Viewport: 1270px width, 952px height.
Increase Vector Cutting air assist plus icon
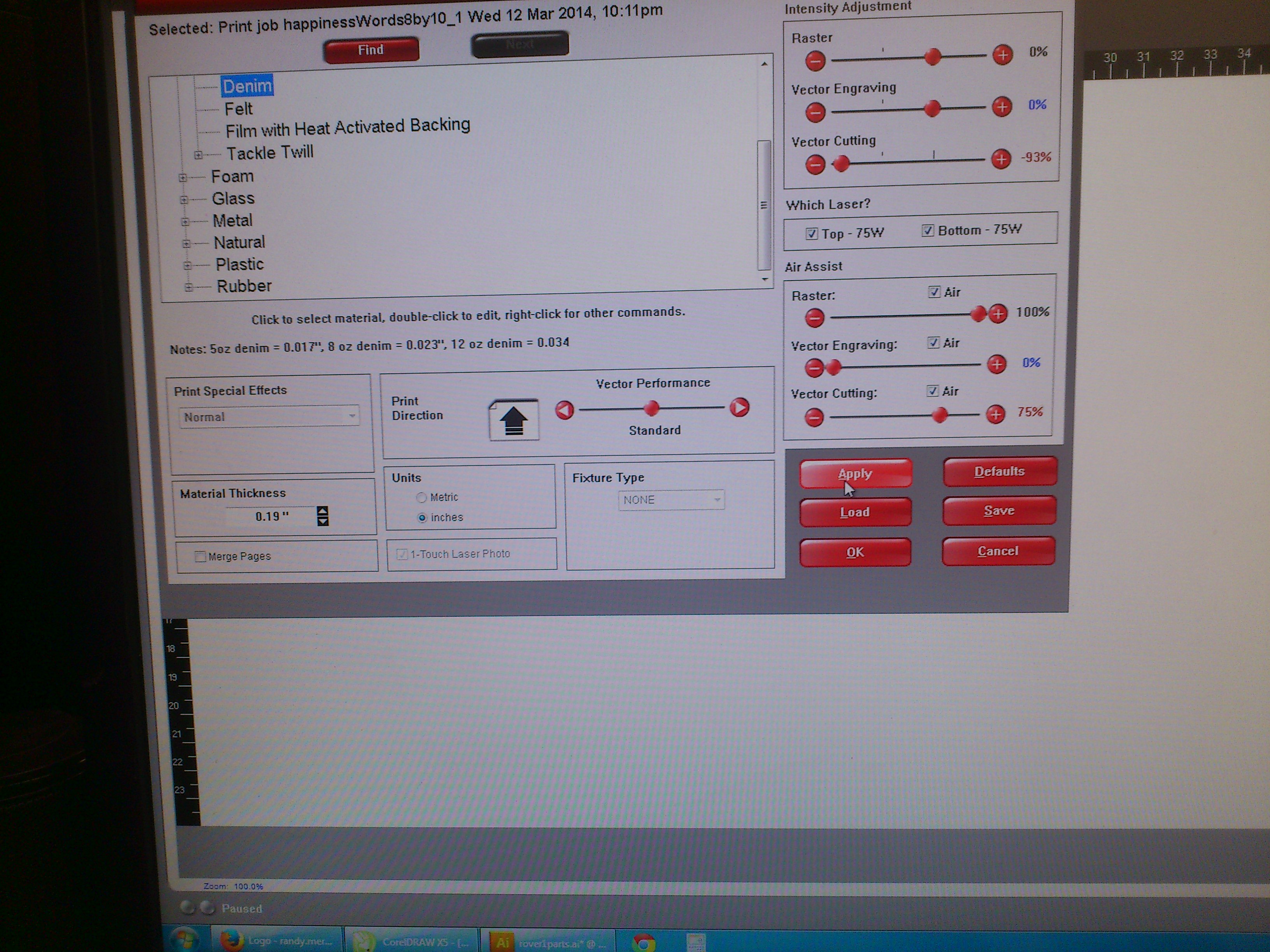click(995, 414)
